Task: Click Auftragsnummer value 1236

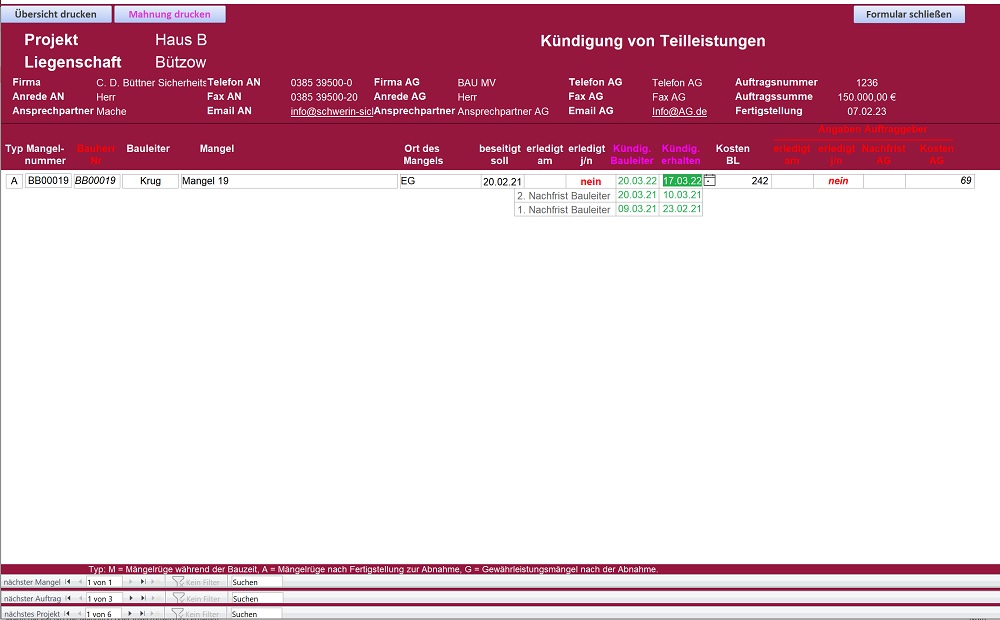Action: (x=867, y=83)
